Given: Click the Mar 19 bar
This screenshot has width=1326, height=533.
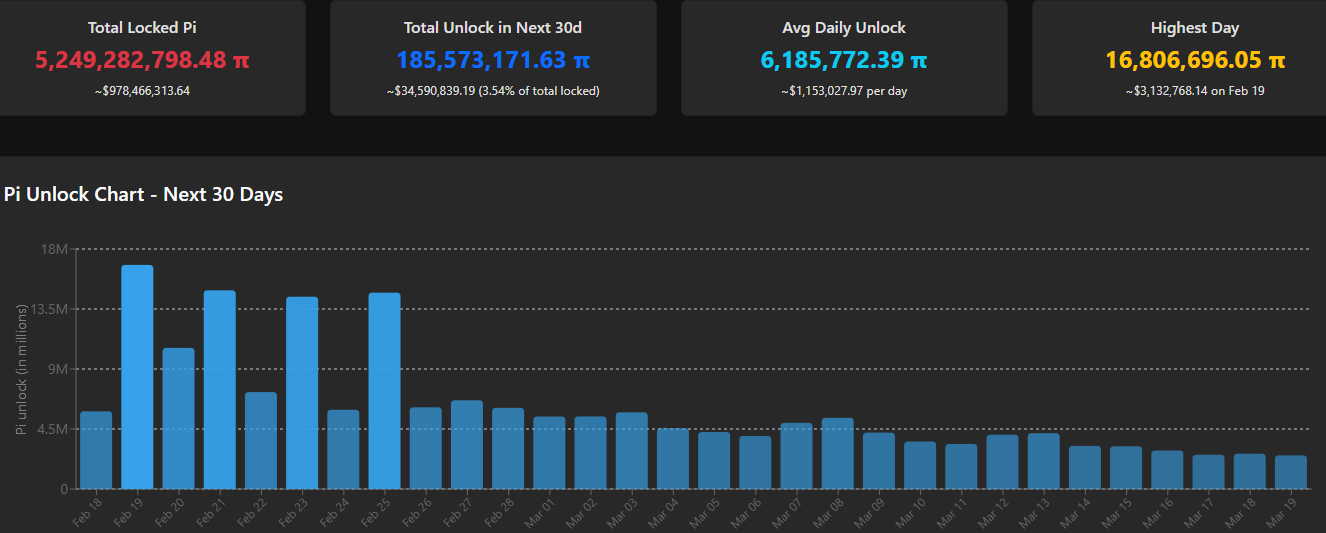Looking at the screenshot, I should (1290, 472).
